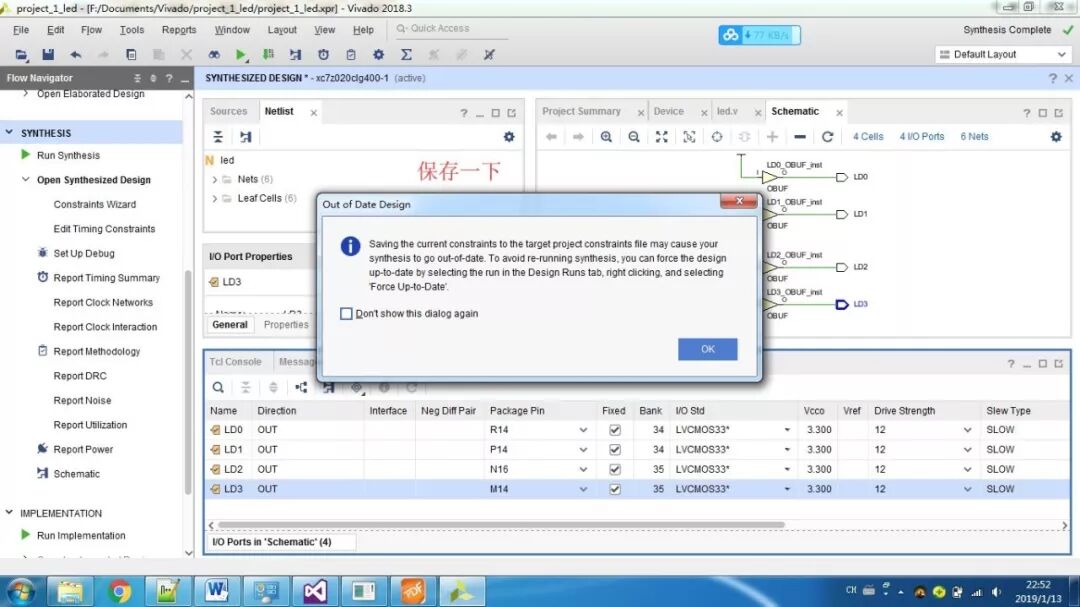Image resolution: width=1080 pixels, height=607 pixels.
Task: Zoom out on the Schematic
Action: pos(634,136)
